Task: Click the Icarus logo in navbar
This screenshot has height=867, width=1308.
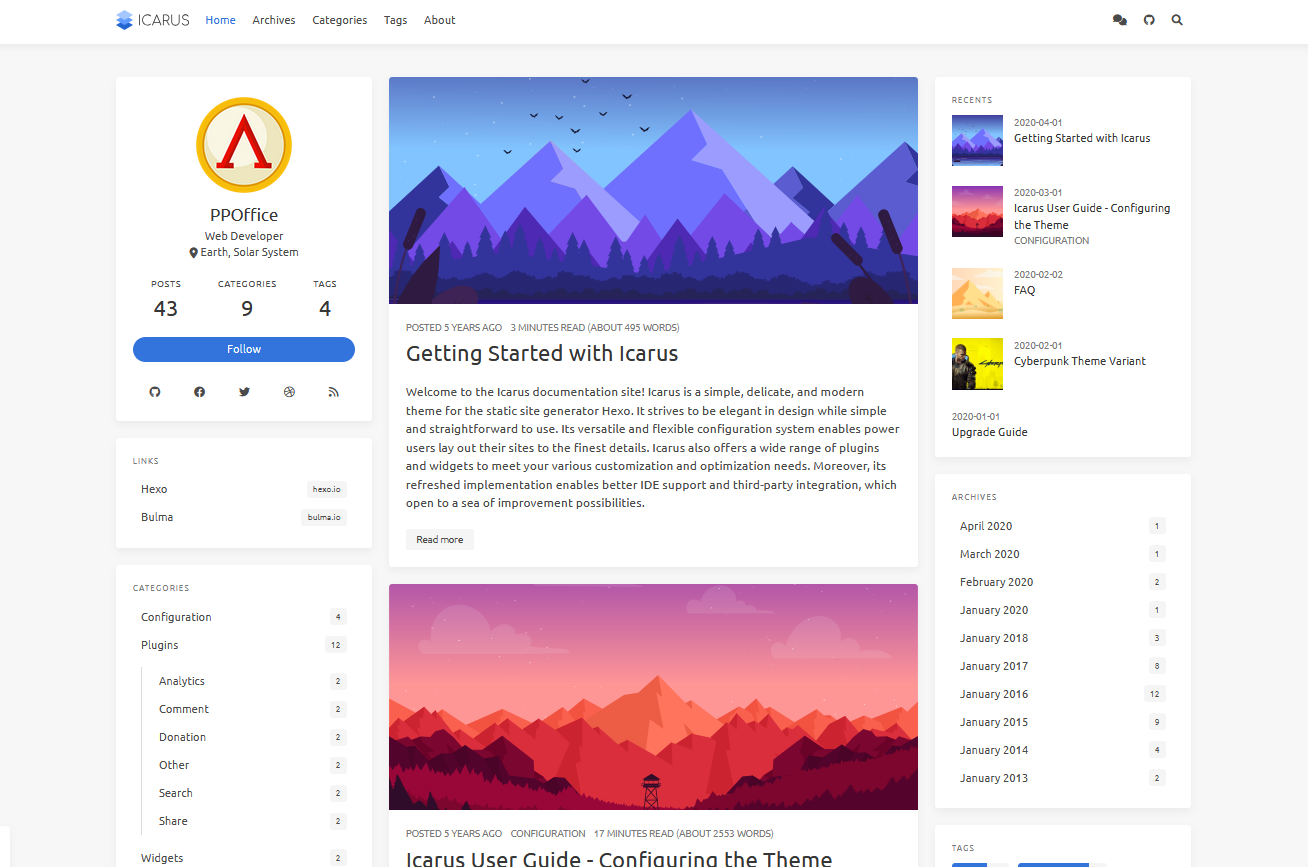Action: tap(152, 20)
